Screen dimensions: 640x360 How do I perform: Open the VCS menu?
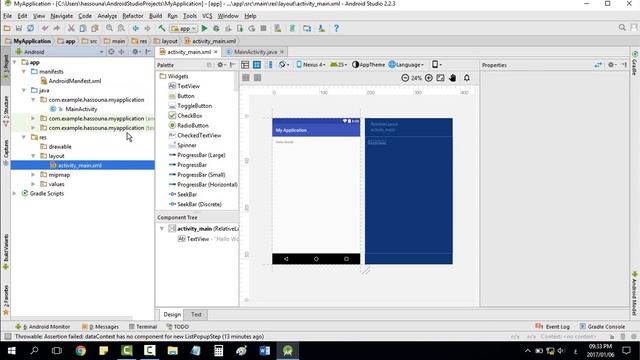pyautogui.click(x=207, y=16)
